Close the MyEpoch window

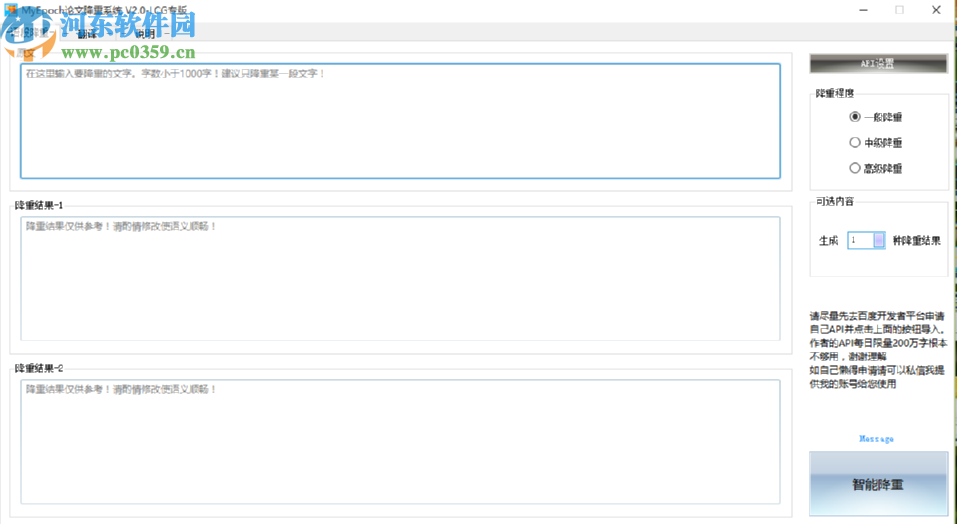936,10
